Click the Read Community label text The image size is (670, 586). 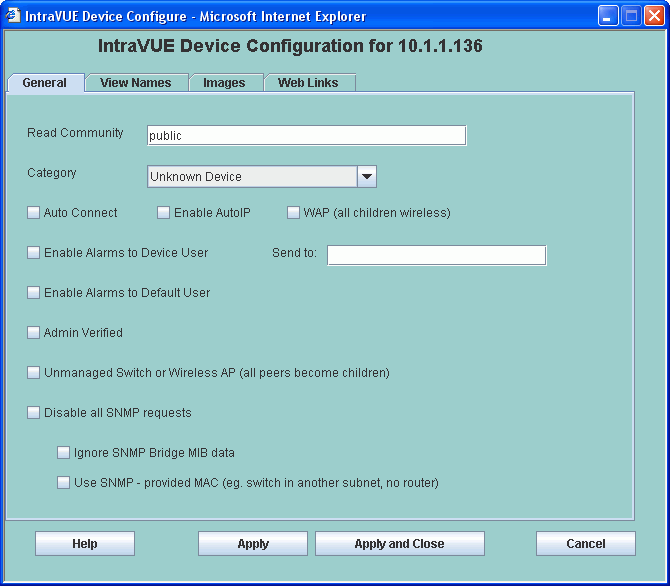pos(75,133)
